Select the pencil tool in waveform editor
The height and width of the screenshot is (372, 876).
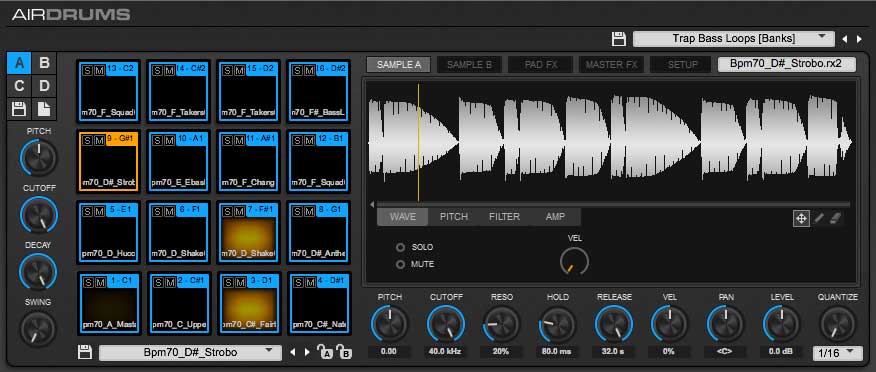(818, 218)
